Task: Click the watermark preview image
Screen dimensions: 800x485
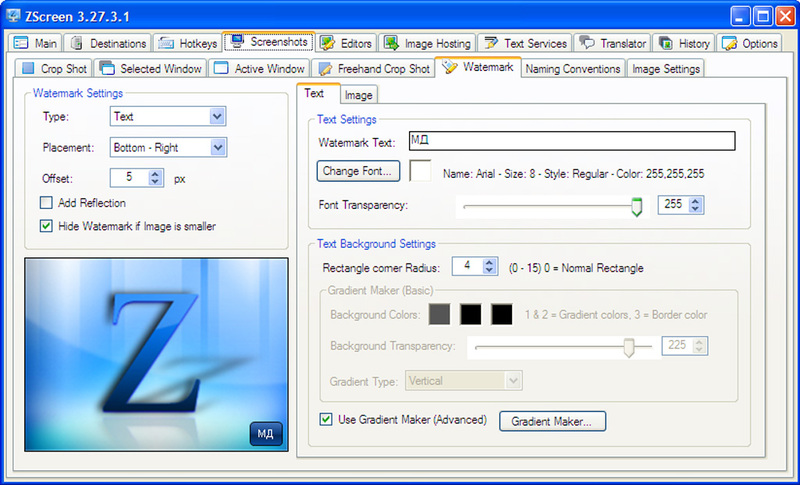Action: pos(156,354)
